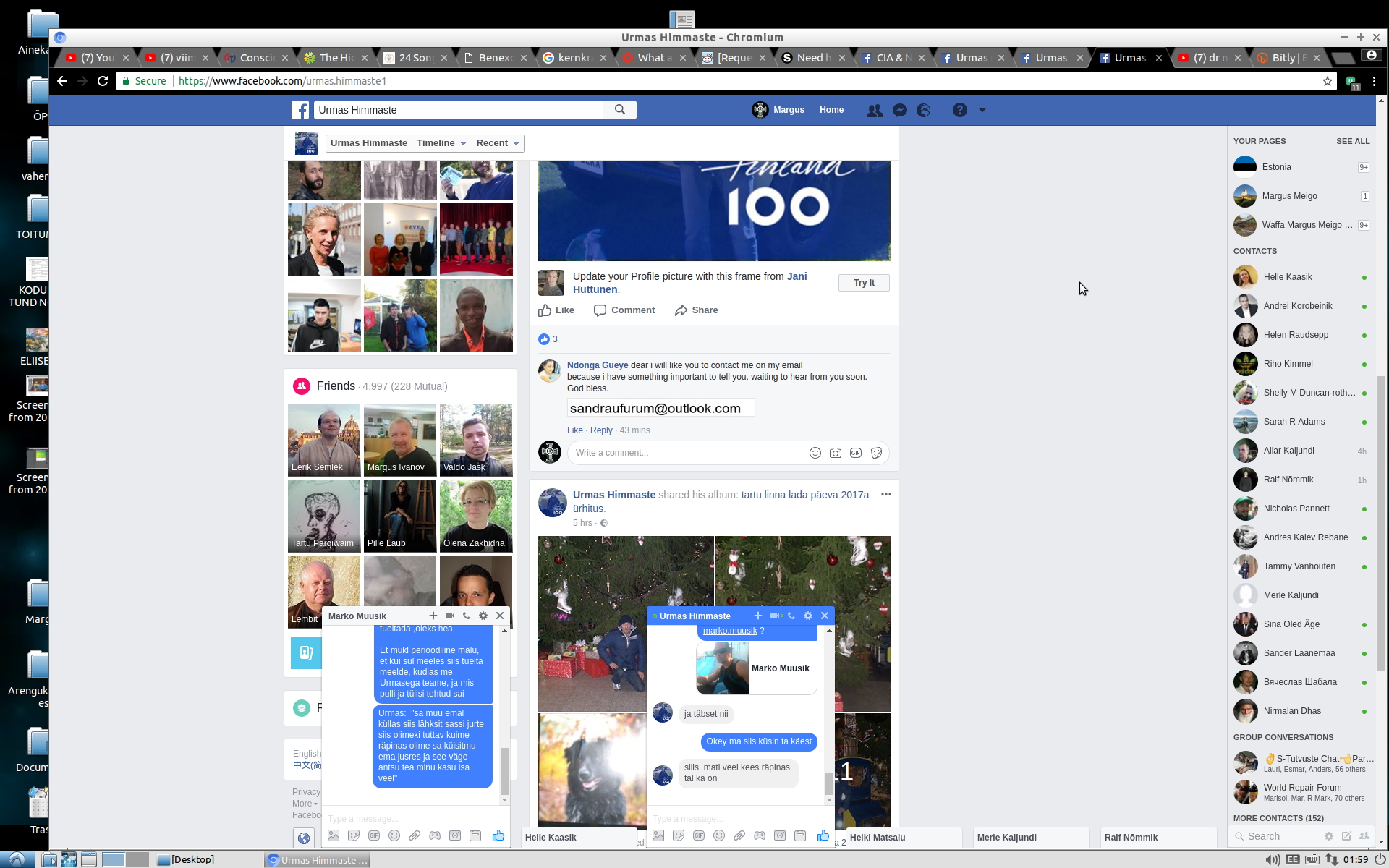Add photo icon in Urmas Himmaste chat
This screenshot has height=868, width=1389.
tap(658, 835)
